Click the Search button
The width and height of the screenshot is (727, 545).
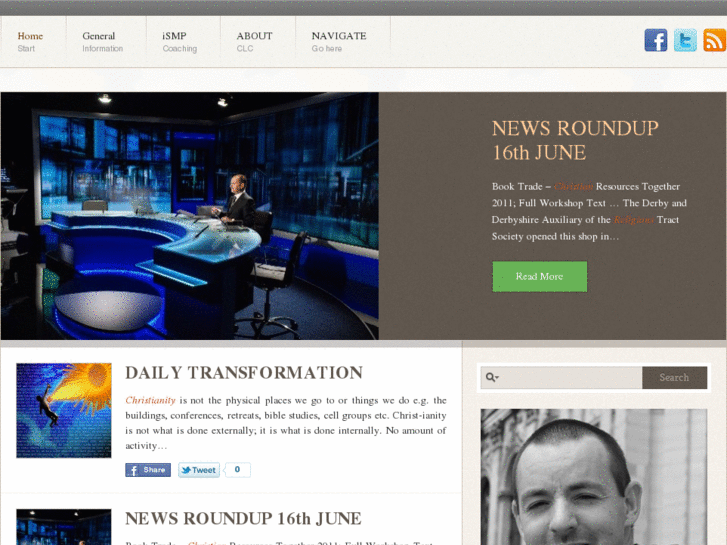(675, 378)
